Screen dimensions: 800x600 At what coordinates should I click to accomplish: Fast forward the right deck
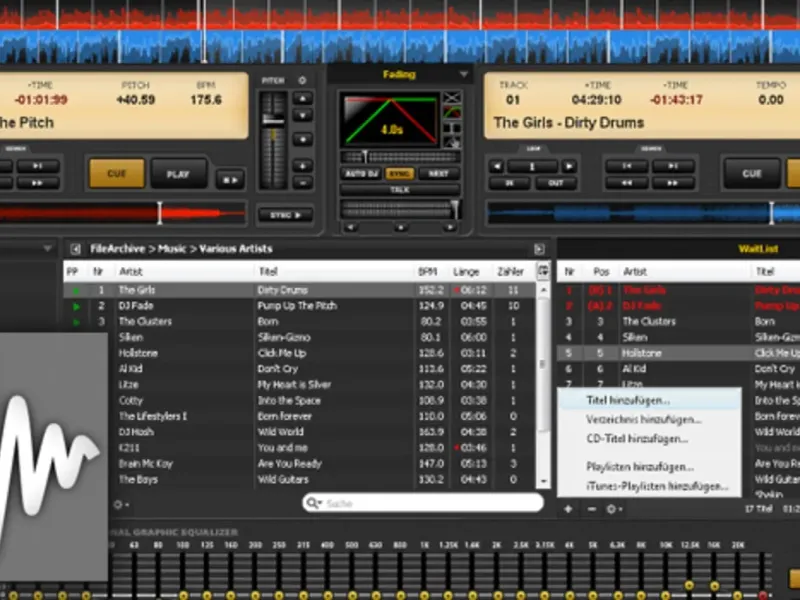click(x=673, y=183)
